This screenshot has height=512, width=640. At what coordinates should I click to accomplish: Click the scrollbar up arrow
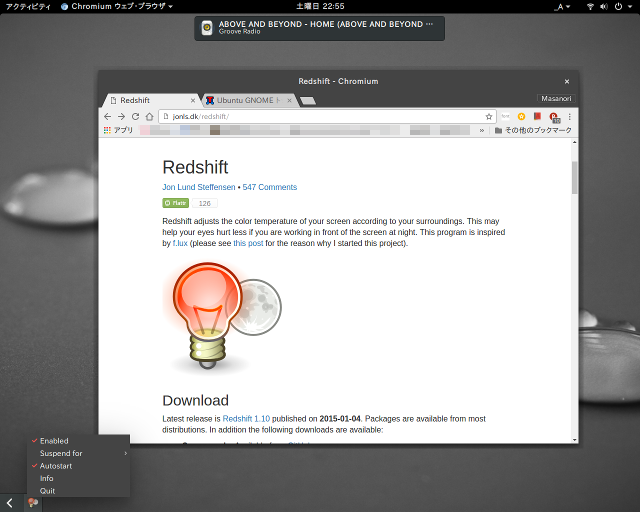pos(574,142)
